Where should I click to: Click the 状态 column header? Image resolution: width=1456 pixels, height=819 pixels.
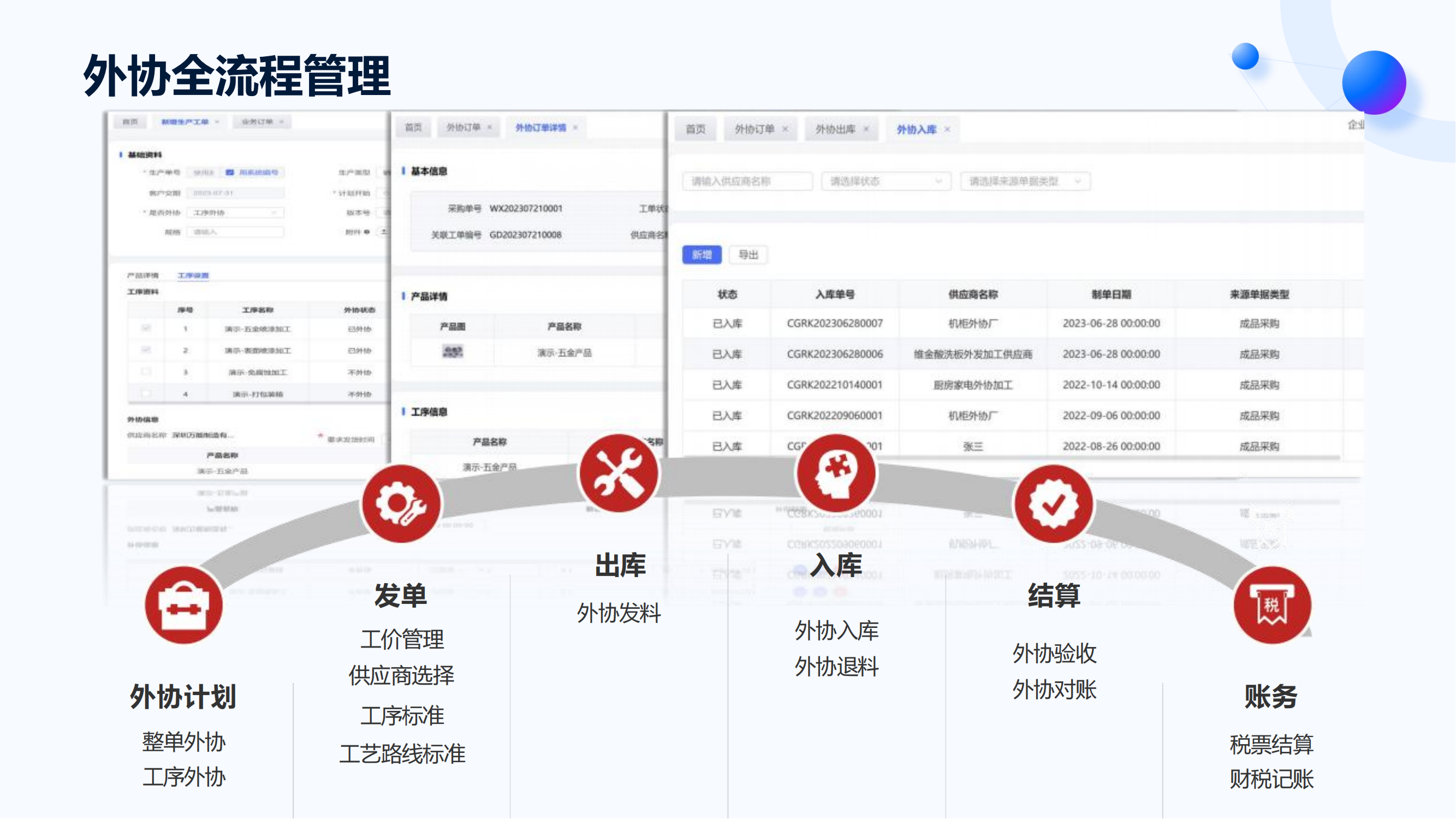(x=727, y=294)
